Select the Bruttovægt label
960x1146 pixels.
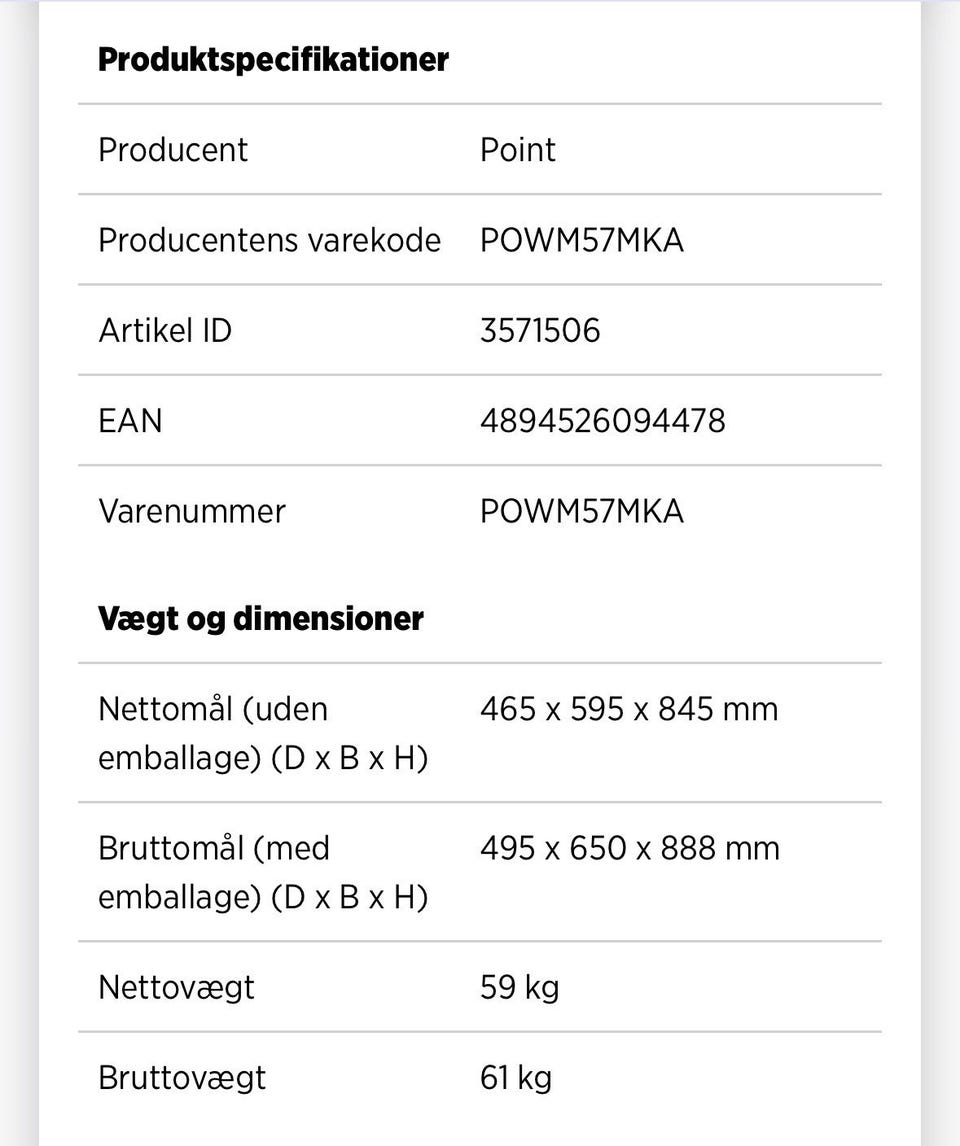(182, 1077)
